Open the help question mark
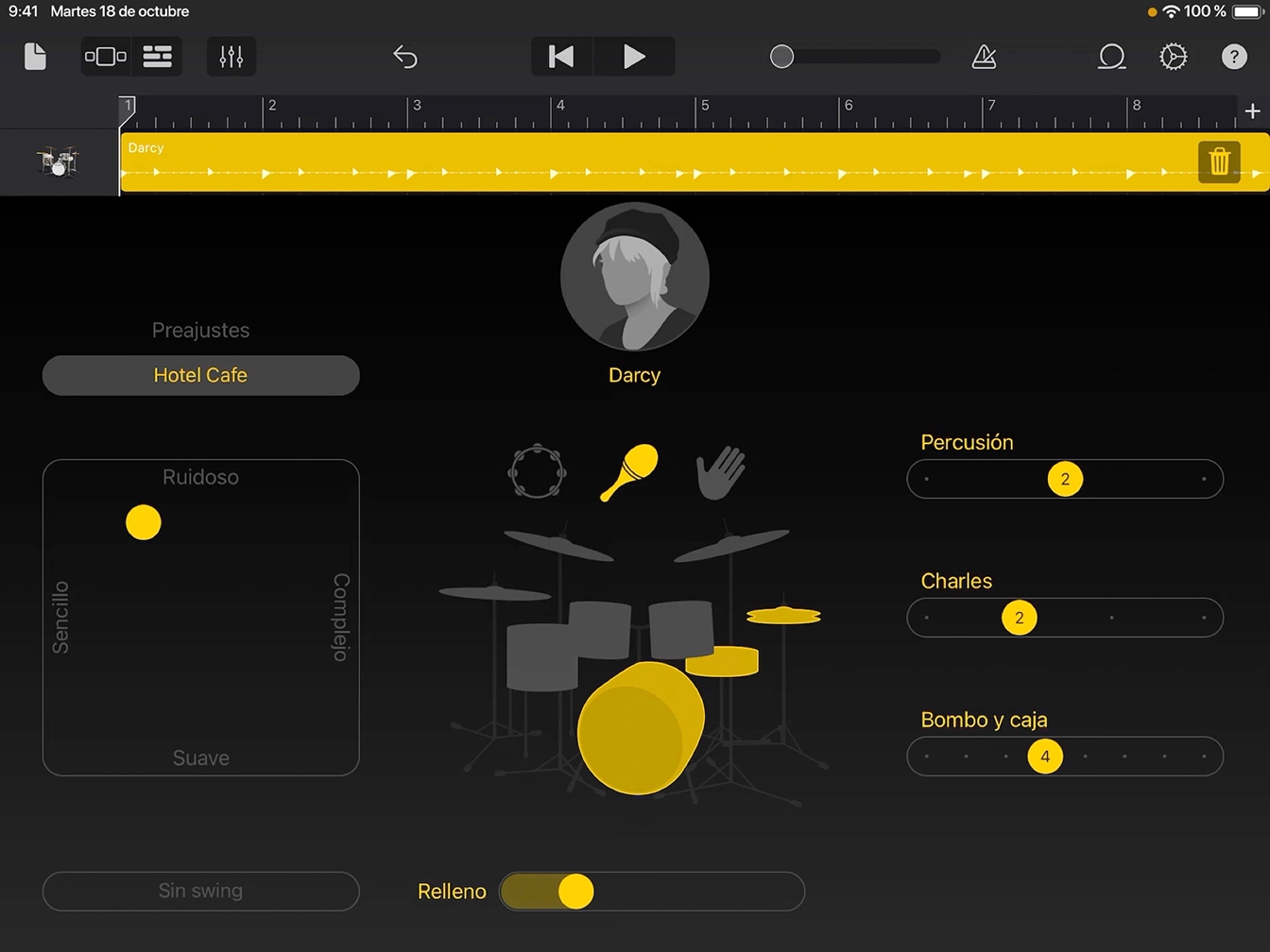This screenshot has height=952, width=1270. 1234,57
